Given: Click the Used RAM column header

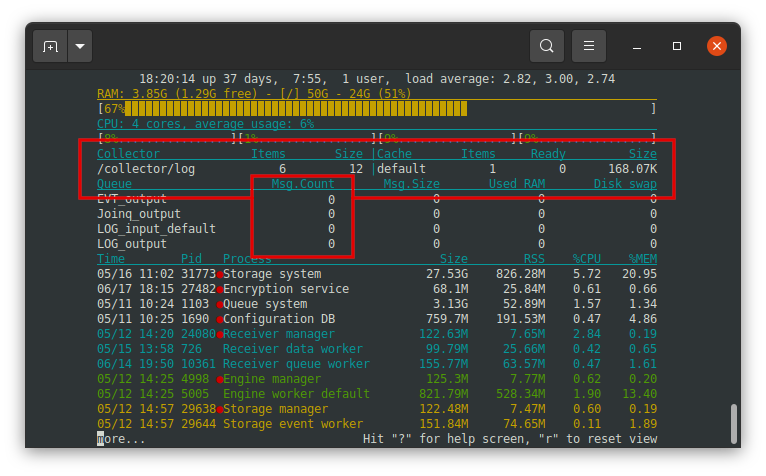Looking at the screenshot, I should (517, 184).
